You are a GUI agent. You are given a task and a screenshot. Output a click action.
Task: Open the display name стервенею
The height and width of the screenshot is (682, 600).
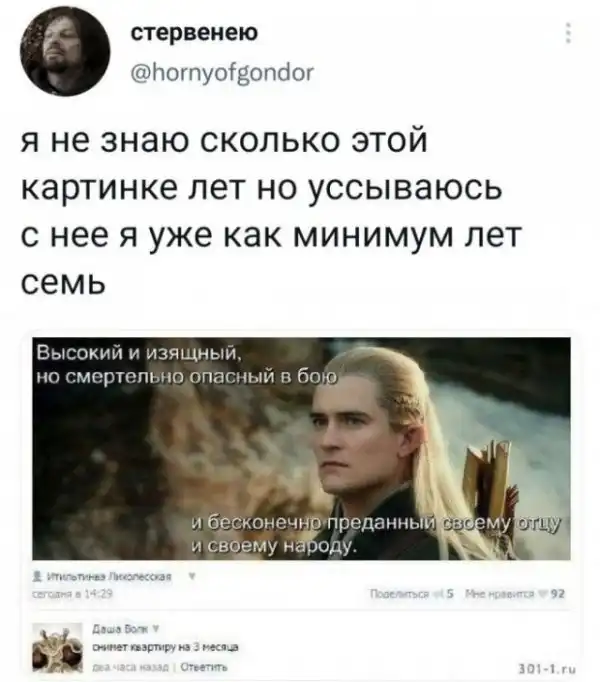click(194, 33)
